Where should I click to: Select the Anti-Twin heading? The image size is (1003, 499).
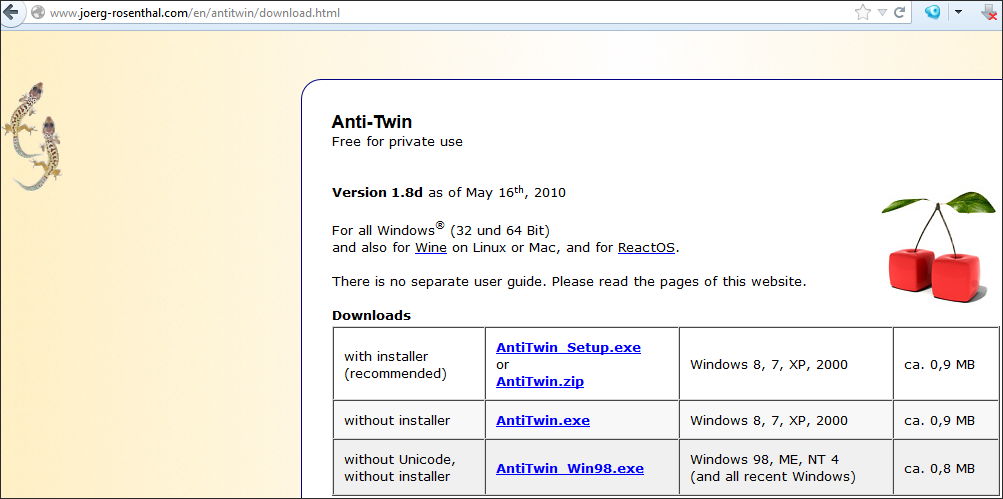pyautogui.click(x=372, y=122)
